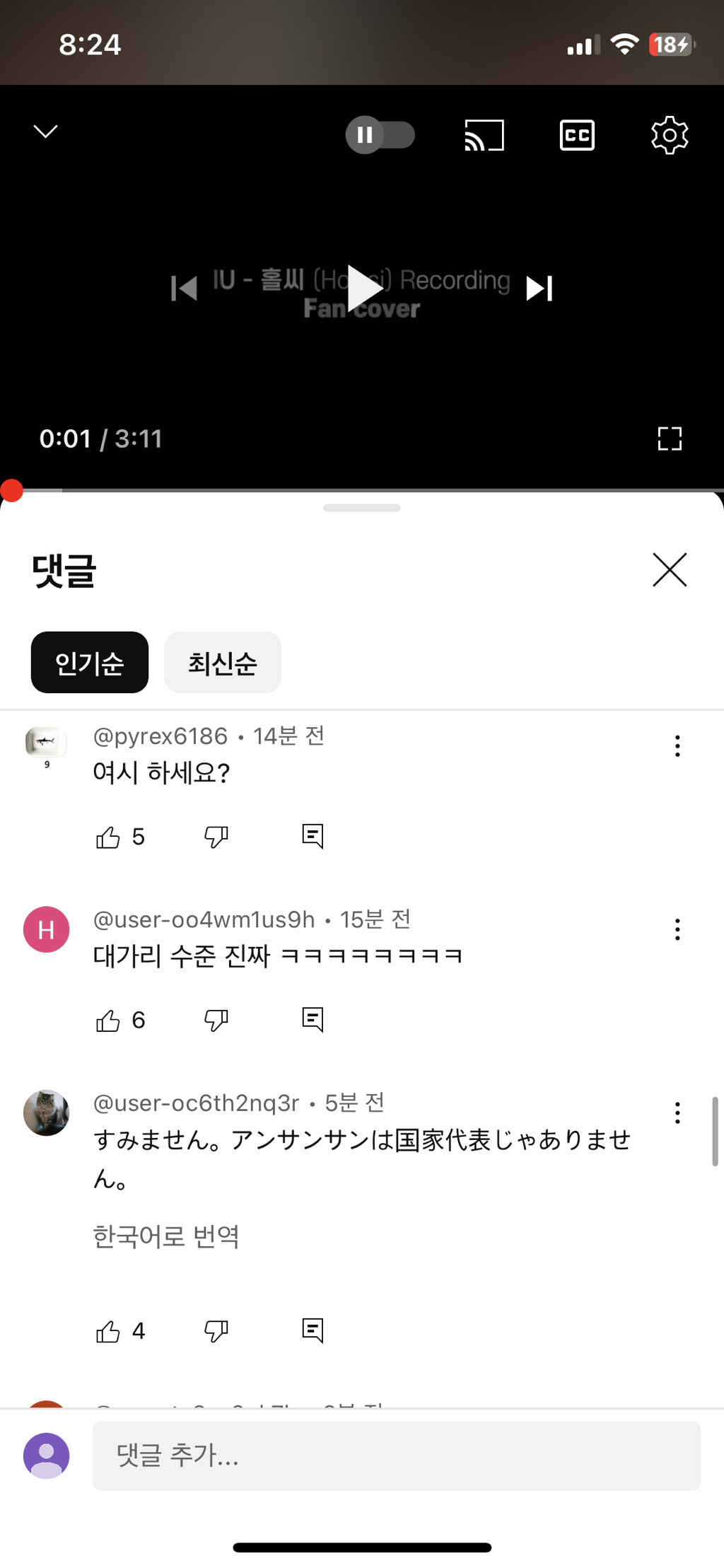
Task: Switch to the 최신순 sort tab
Action: [223, 663]
